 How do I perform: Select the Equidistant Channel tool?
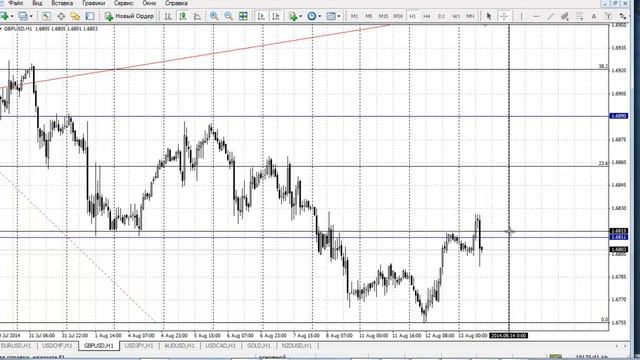[x=565, y=16]
